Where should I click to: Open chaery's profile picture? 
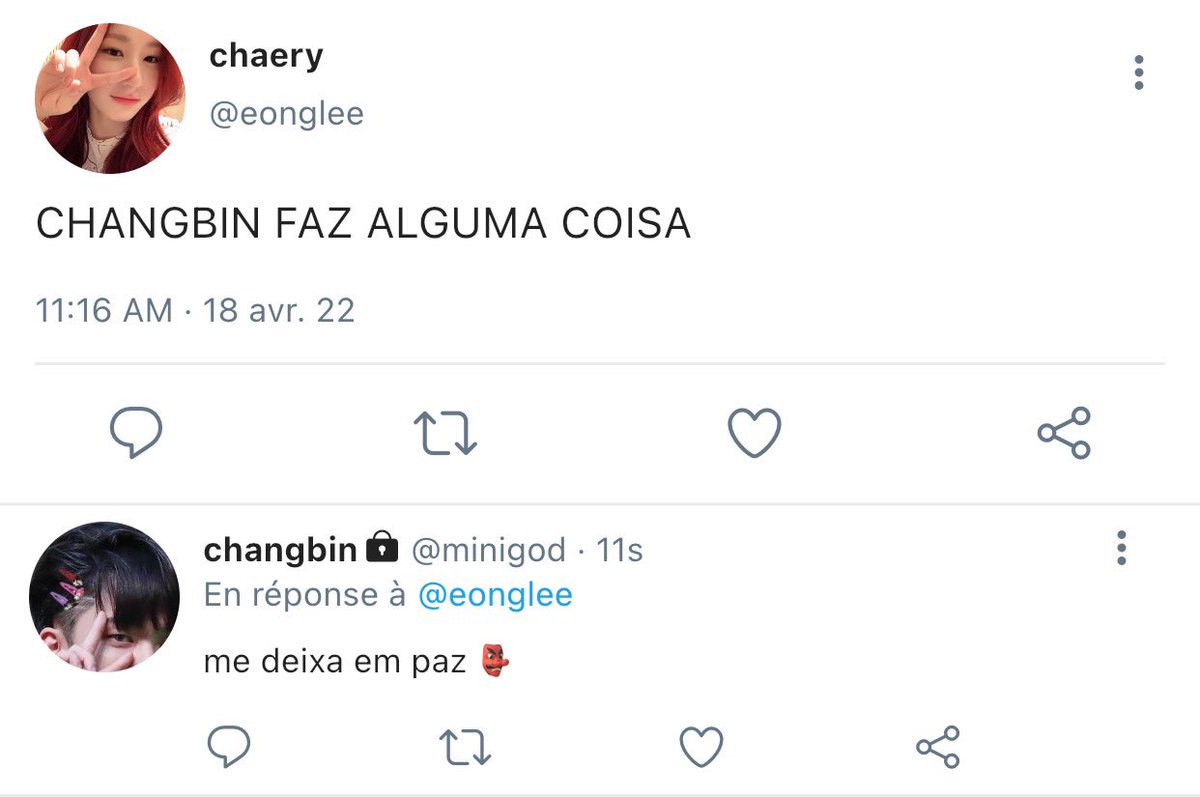tap(110, 99)
